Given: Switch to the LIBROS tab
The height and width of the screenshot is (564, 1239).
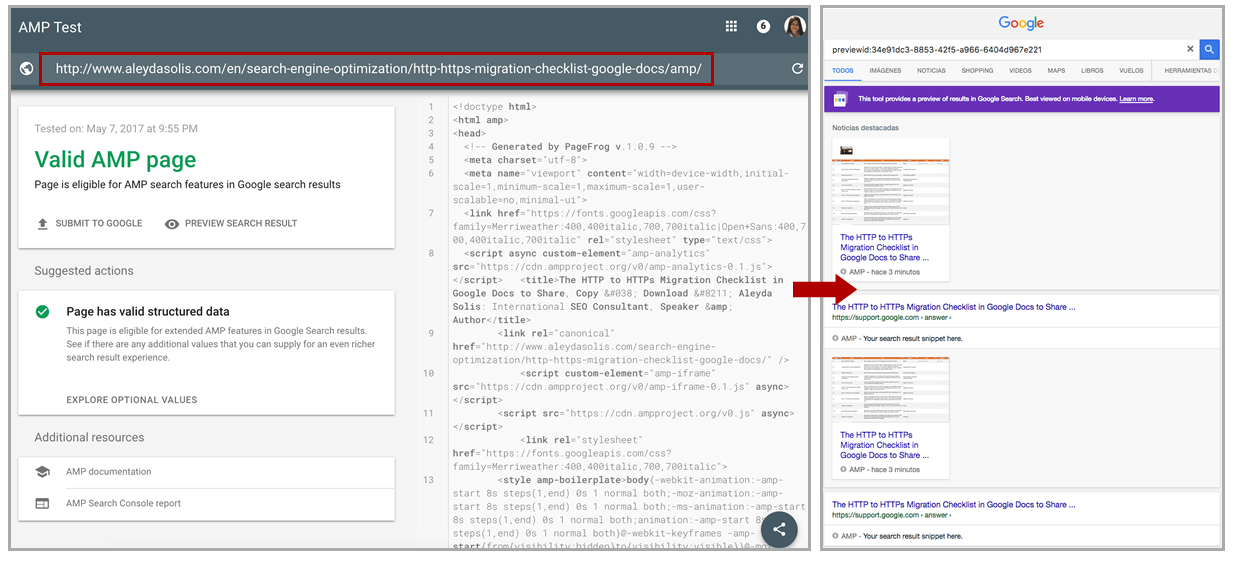Looking at the screenshot, I should tap(1092, 71).
